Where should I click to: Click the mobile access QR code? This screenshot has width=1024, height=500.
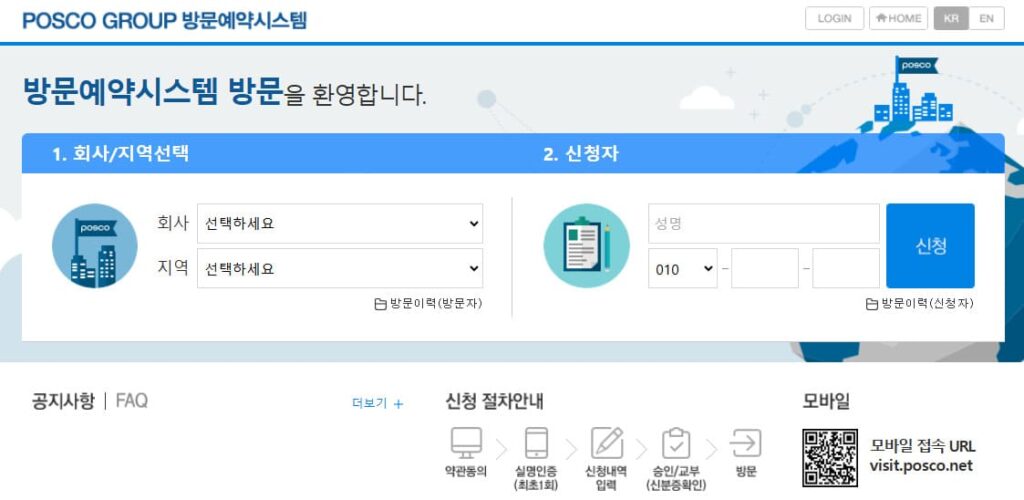[829, 457]
